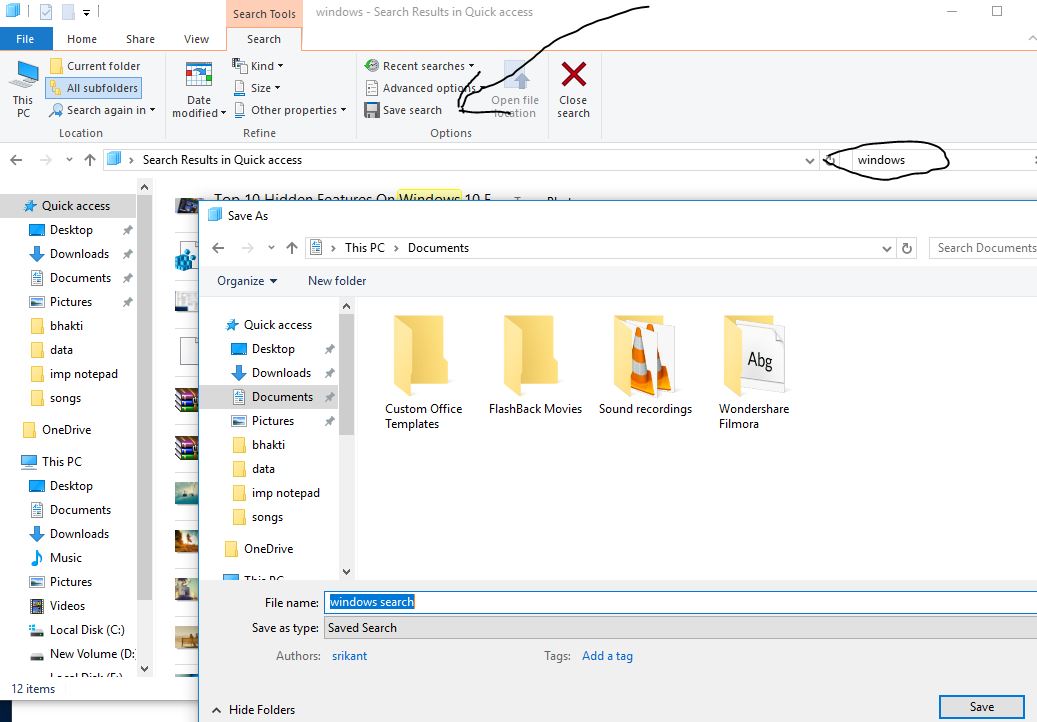The height and width of the screenshot is (722, 1037).
Task: Switch to the View ribbon tab
Action: 196,39
